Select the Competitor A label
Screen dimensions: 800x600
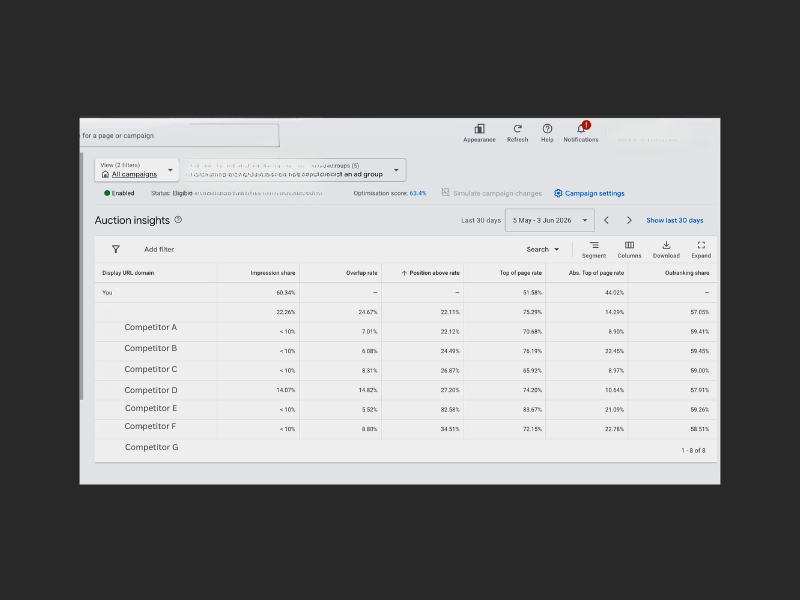[x=151, y=327]
